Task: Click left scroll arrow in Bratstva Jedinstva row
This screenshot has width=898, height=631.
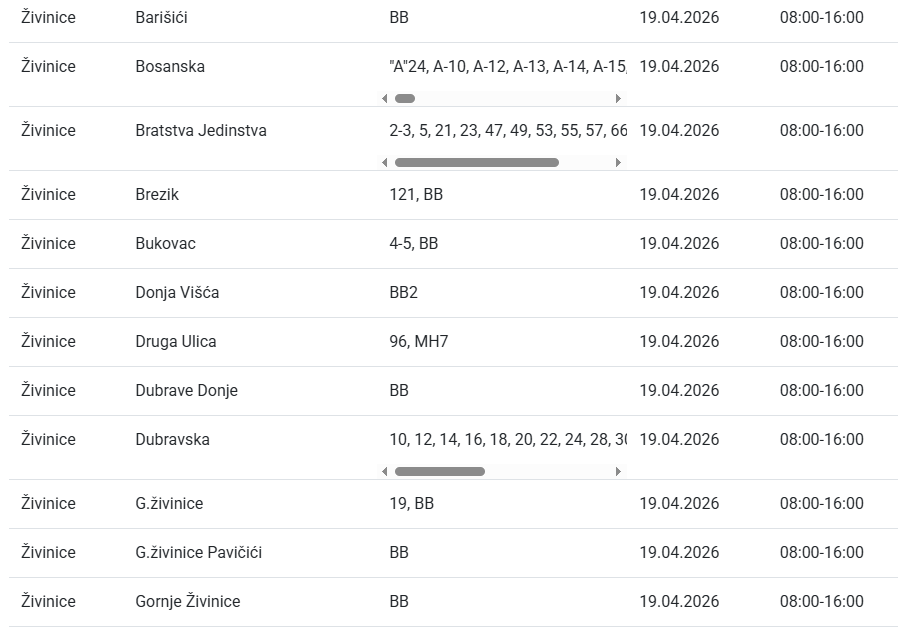Action: (385, 163)
